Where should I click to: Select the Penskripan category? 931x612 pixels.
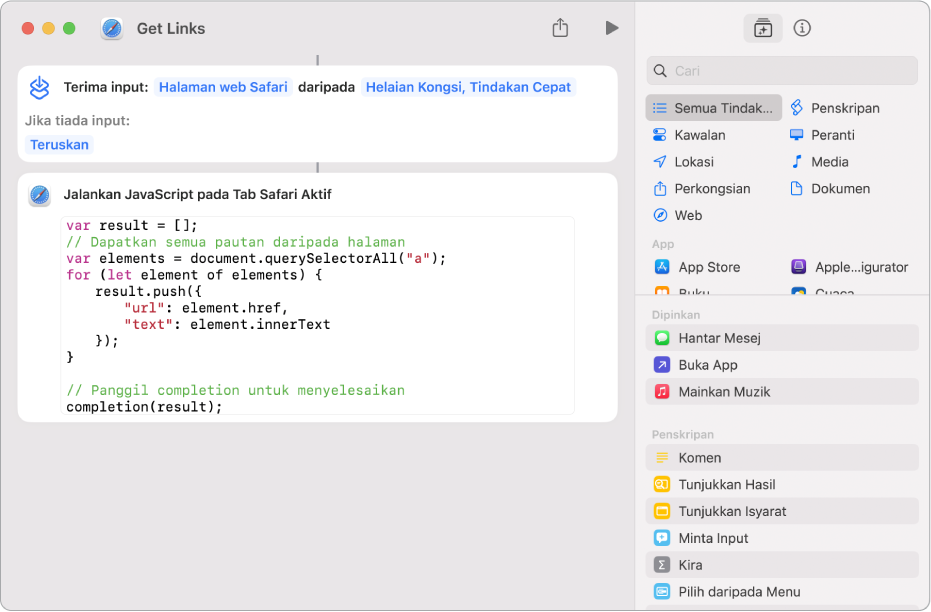(x=845, y=108)
